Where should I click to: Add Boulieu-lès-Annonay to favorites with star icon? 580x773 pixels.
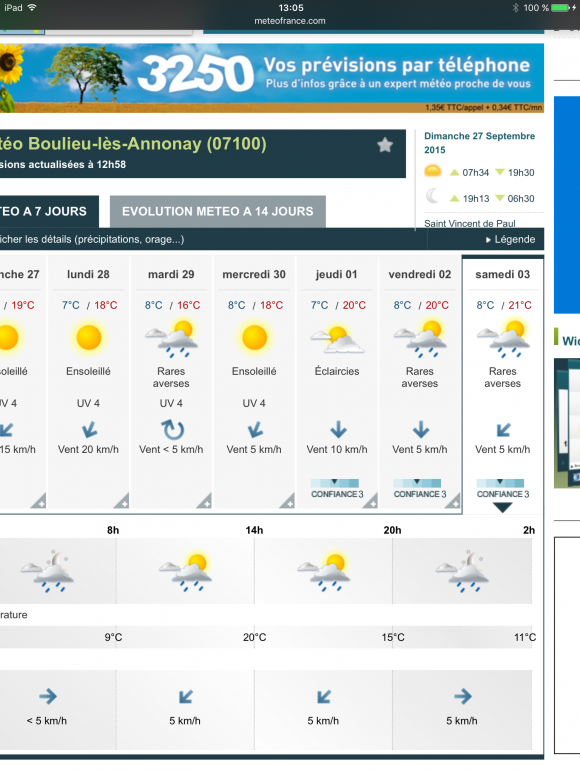385,145
